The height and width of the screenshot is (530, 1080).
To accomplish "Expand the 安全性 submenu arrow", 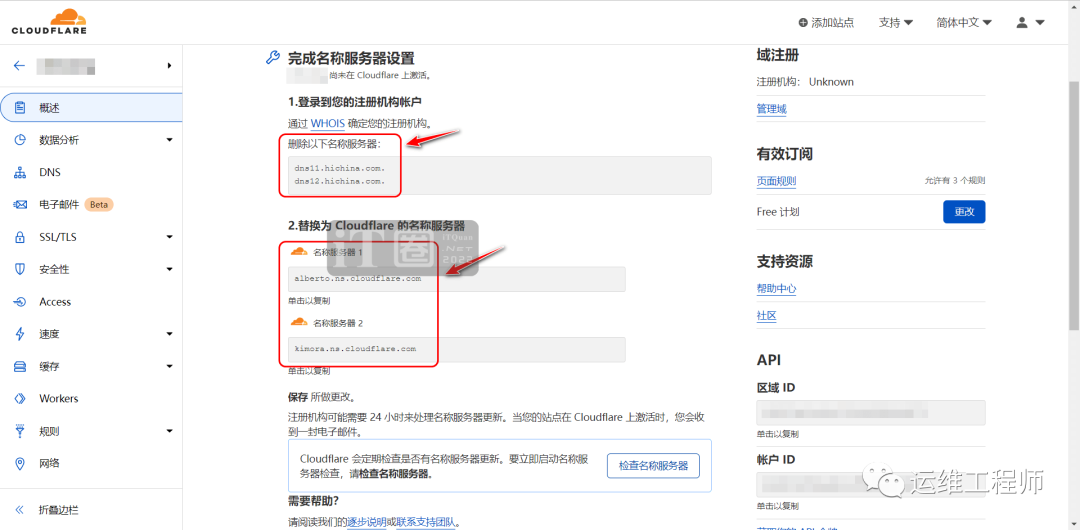I will coord(169,270).
